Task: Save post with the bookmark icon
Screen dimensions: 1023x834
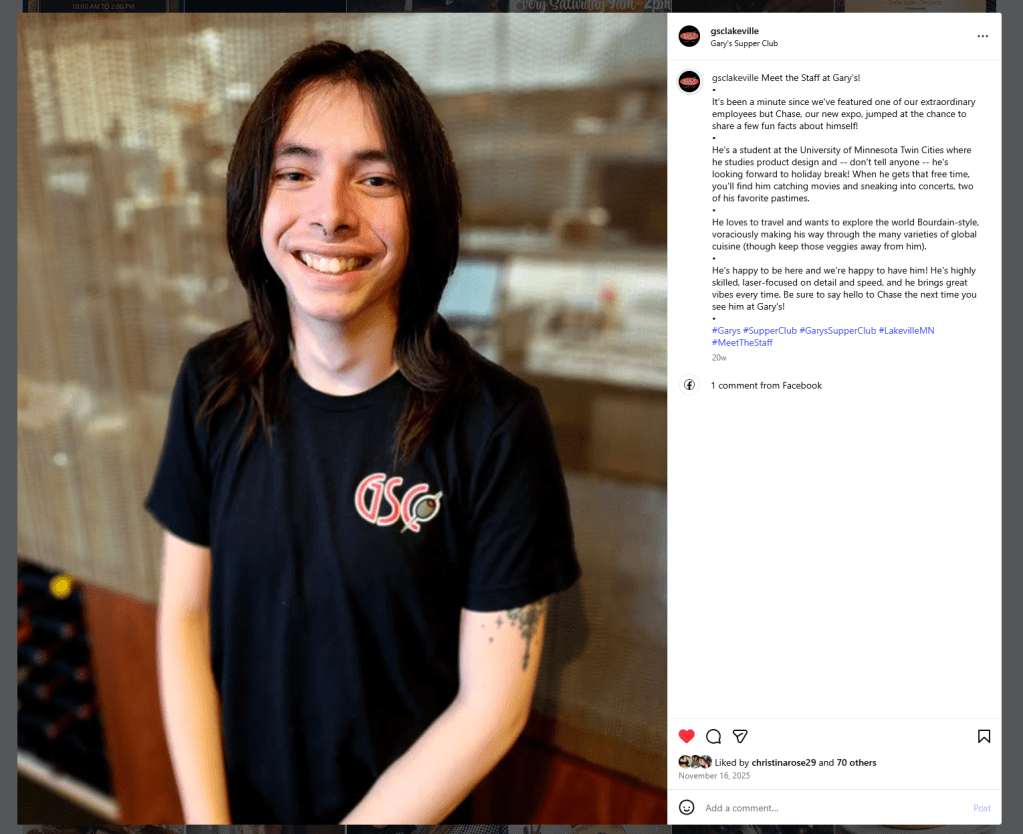Action: tap(984, 736)
